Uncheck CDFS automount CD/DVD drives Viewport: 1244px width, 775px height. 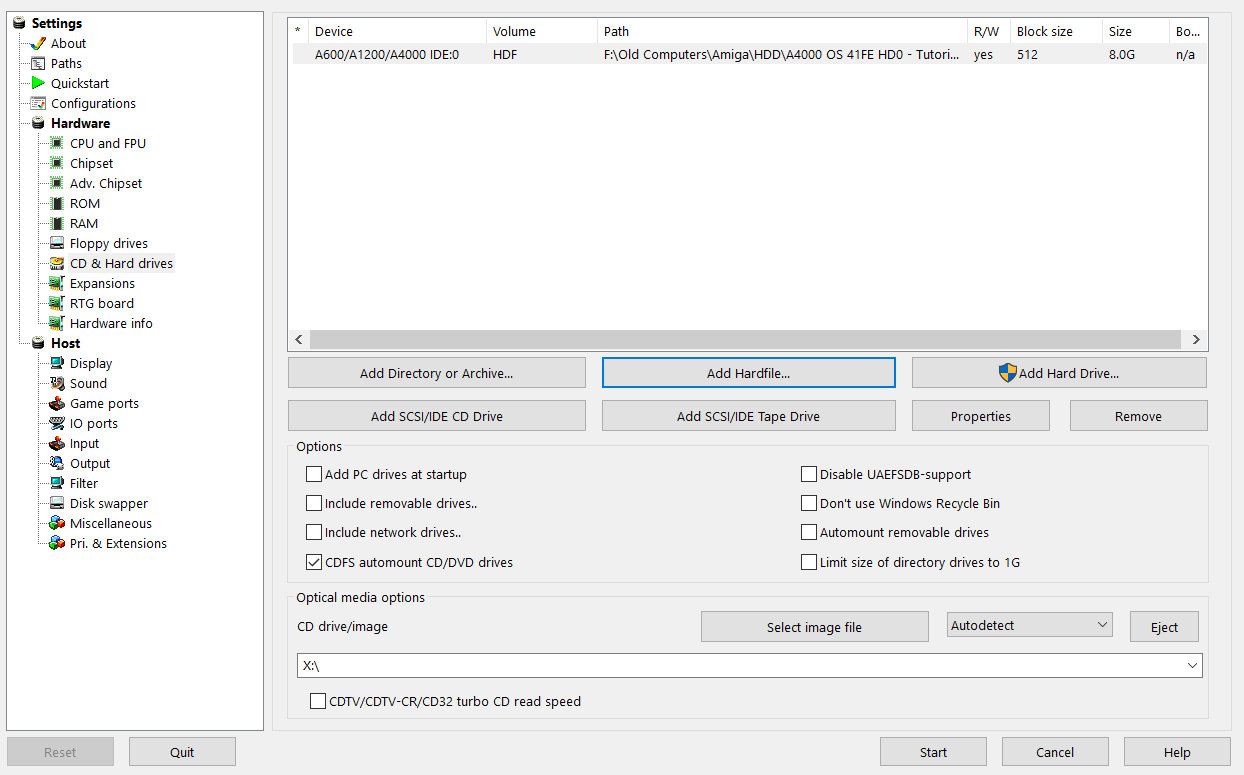point(314,562)
